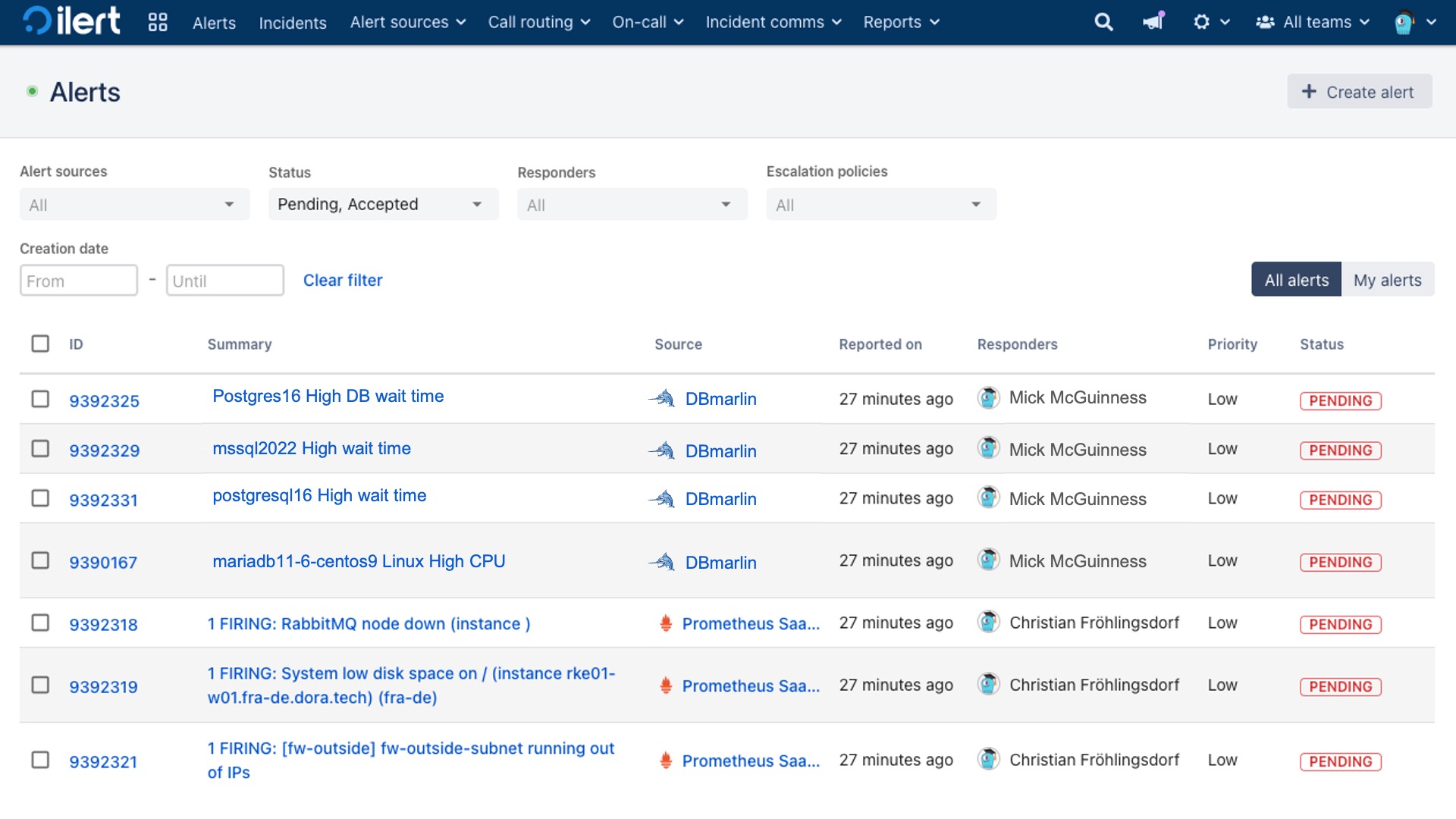Click responder avatar on mariadb11-6-centos9 row

pos(988,560)
